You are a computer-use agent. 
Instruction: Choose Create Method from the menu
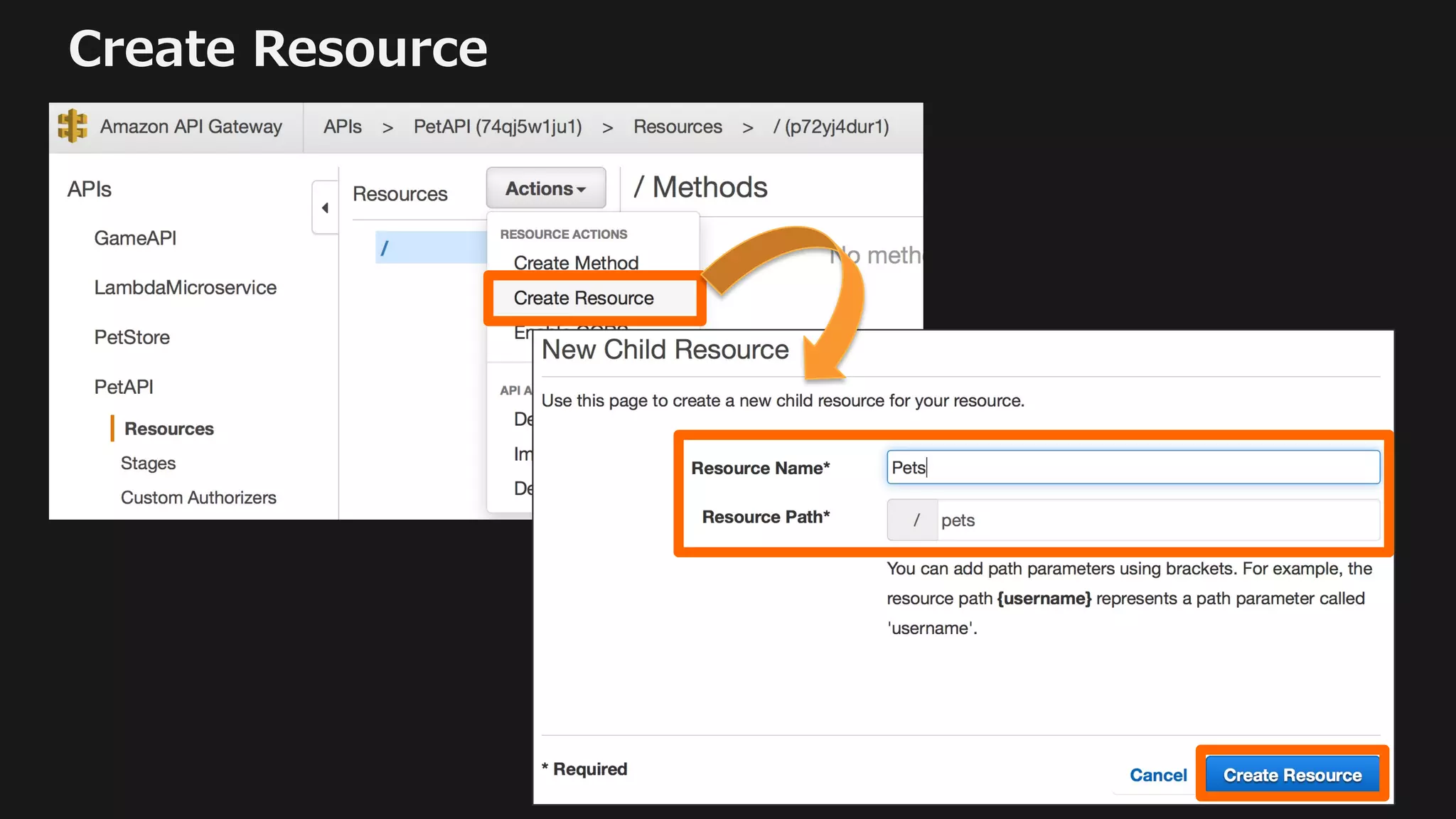point(576,262)
